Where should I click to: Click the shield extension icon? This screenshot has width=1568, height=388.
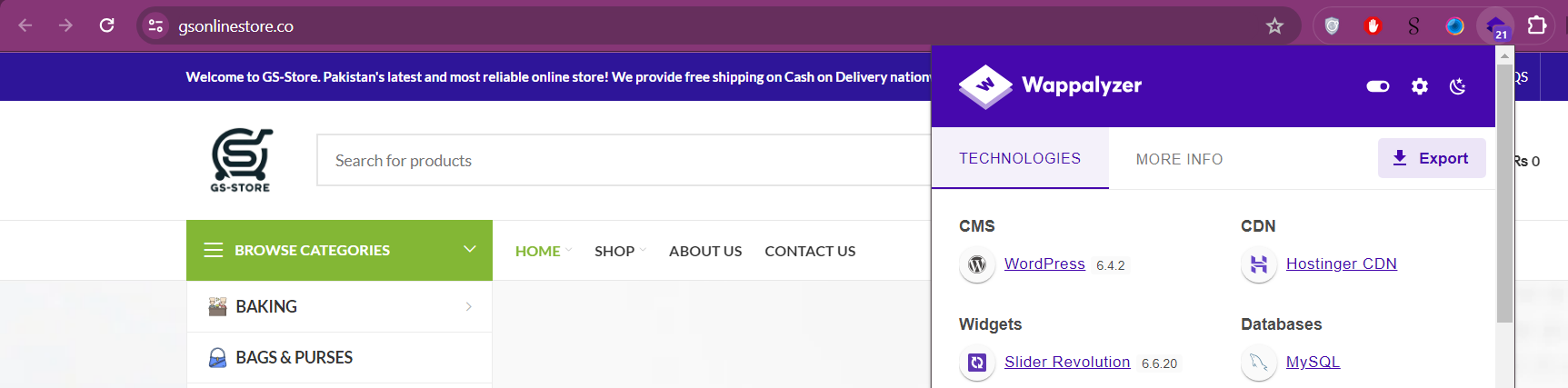[1332, 26]
